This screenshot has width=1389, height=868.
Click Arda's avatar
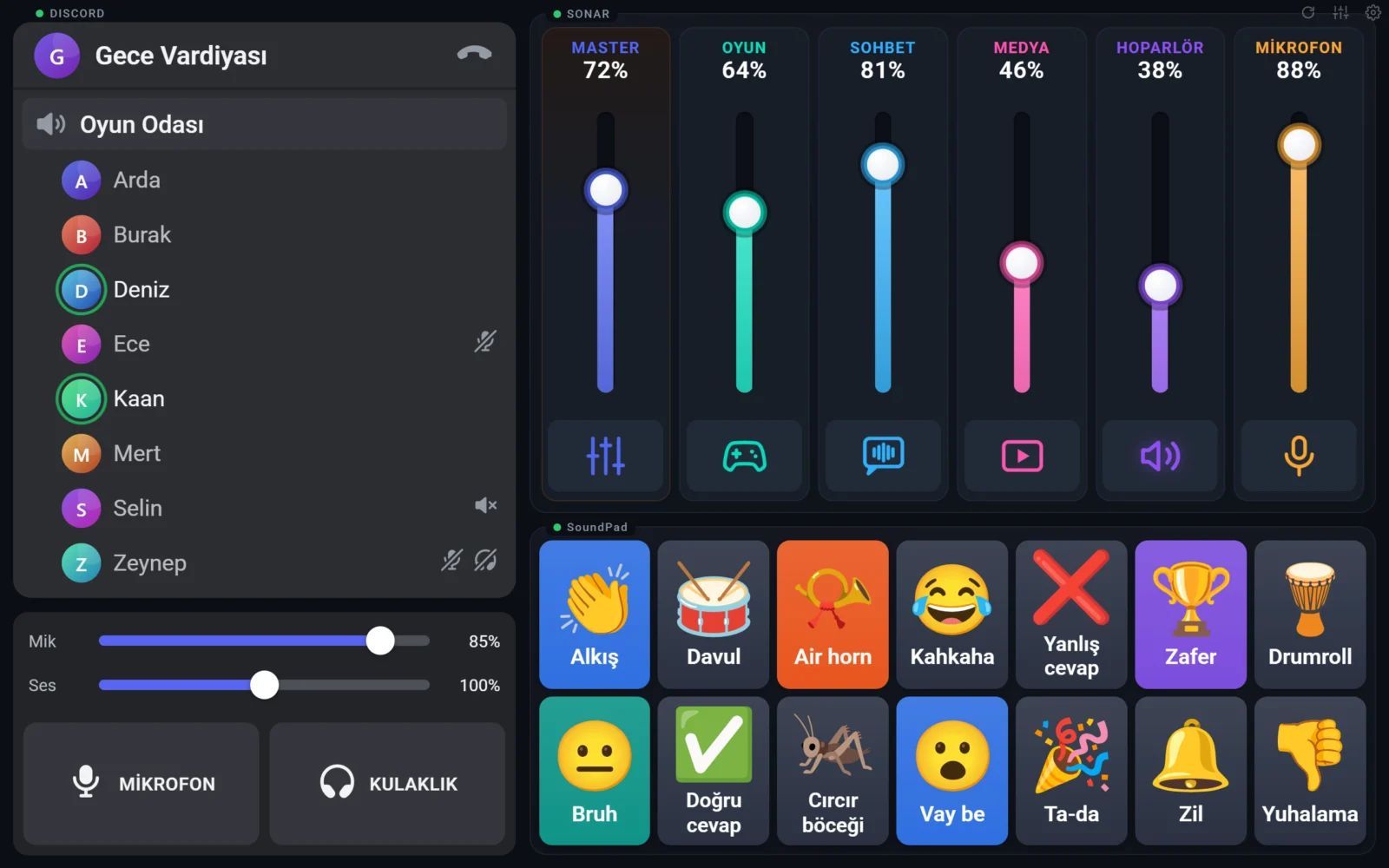tap(82, 181)
